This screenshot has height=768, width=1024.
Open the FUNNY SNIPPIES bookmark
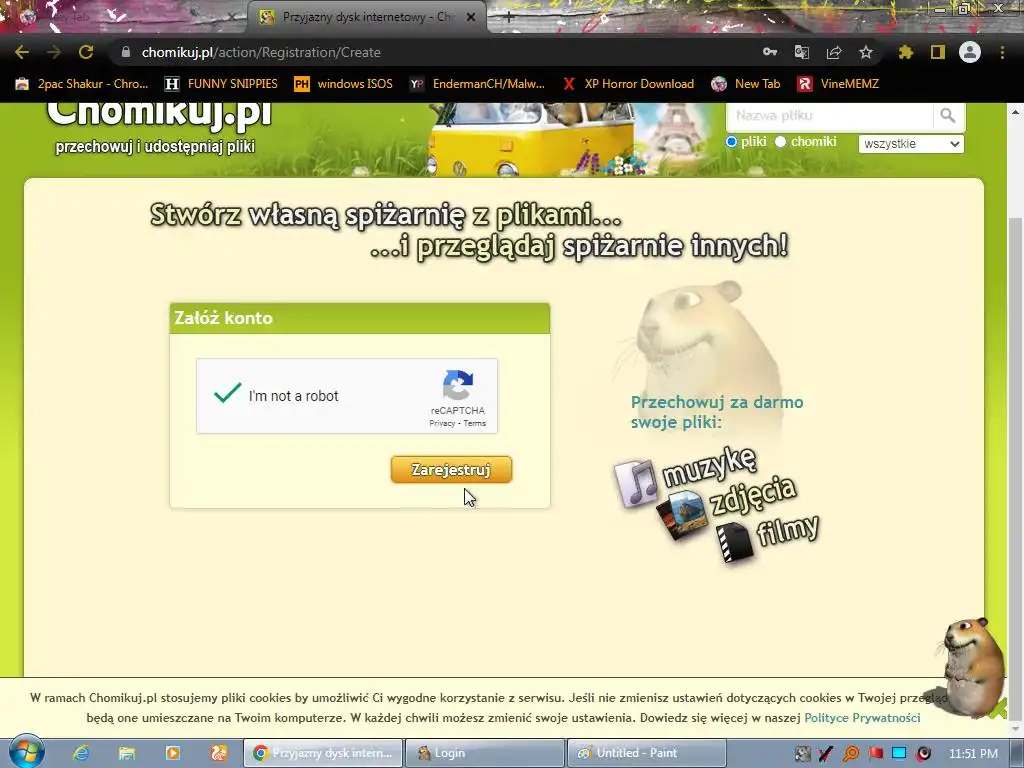(221, 84)
